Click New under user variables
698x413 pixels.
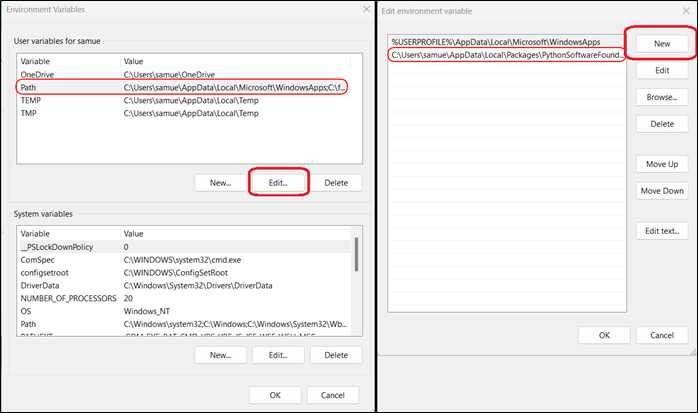point(220,183)
